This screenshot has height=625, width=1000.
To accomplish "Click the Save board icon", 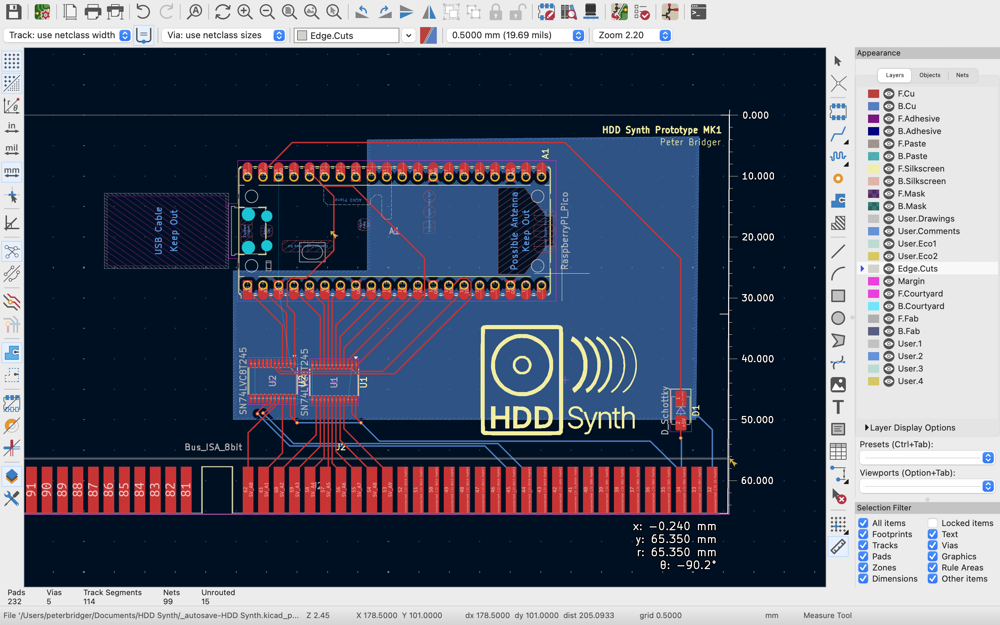I will coord(15,12).
